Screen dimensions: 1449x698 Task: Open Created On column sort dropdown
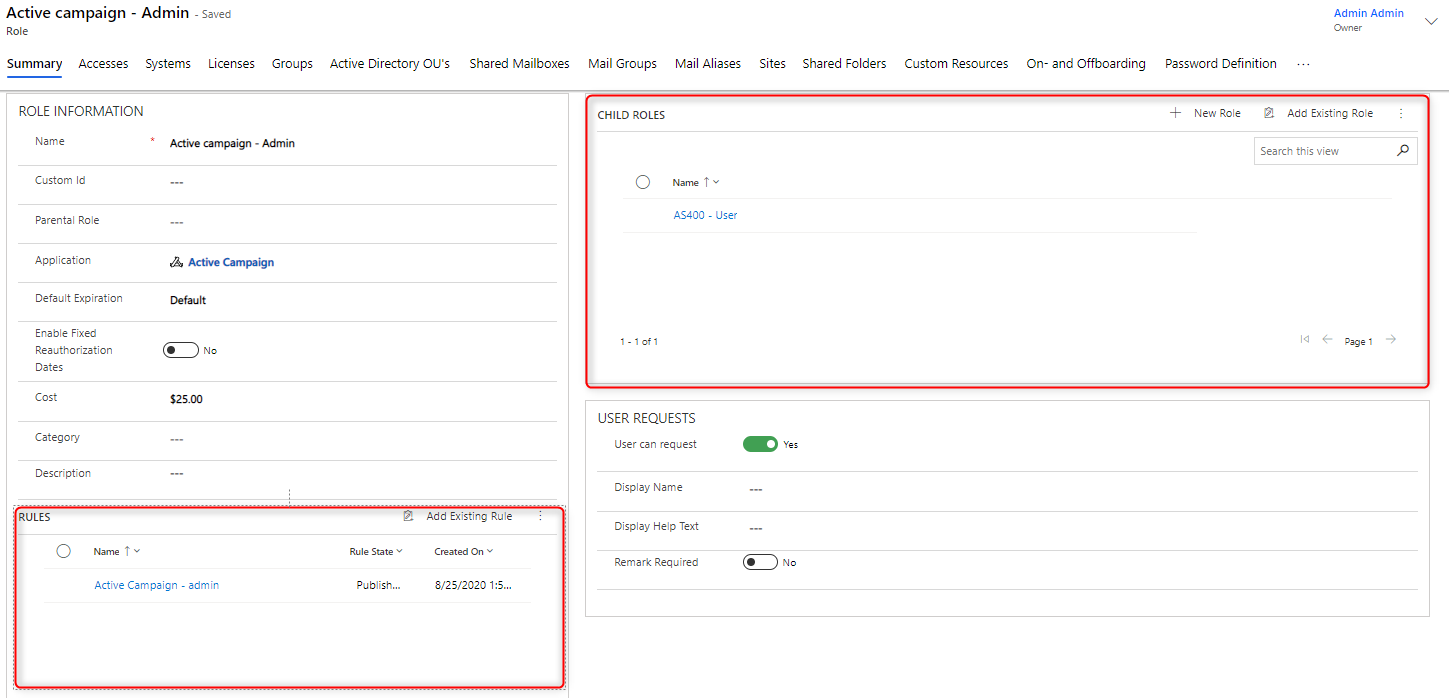pyautogui.click(x=464, y=551)
